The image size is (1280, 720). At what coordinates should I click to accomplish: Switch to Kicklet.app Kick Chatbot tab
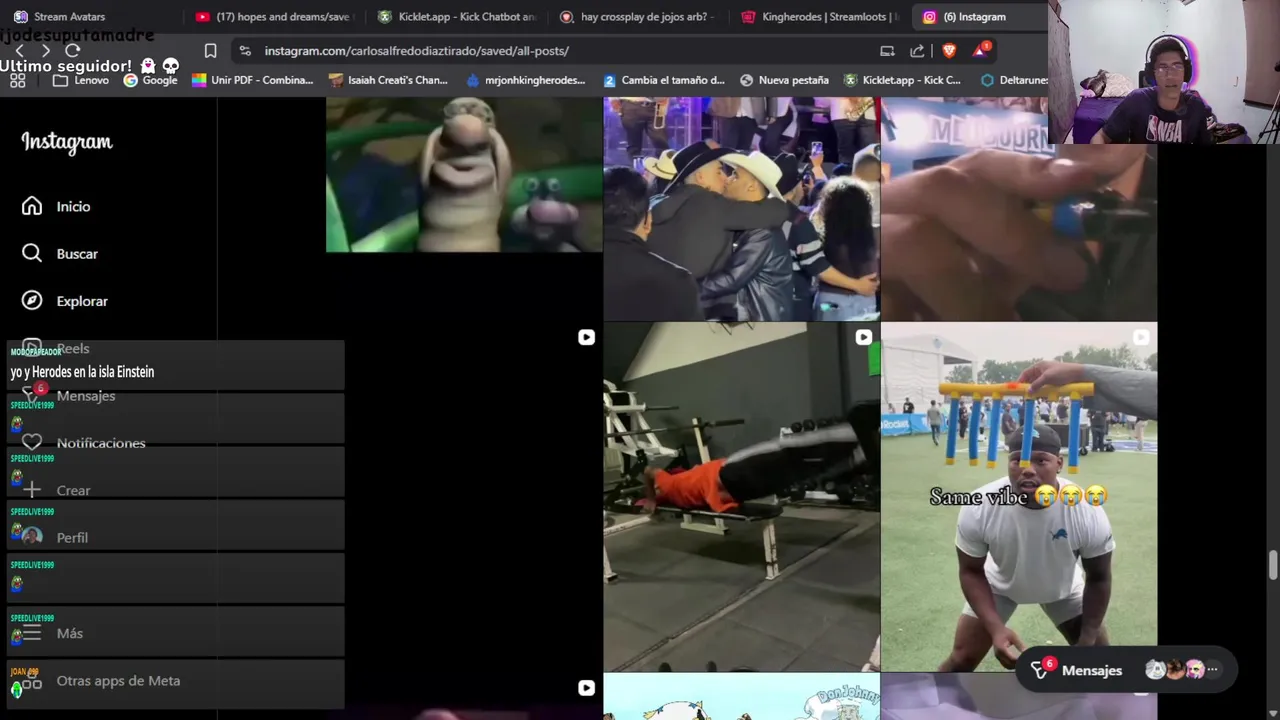456,16
